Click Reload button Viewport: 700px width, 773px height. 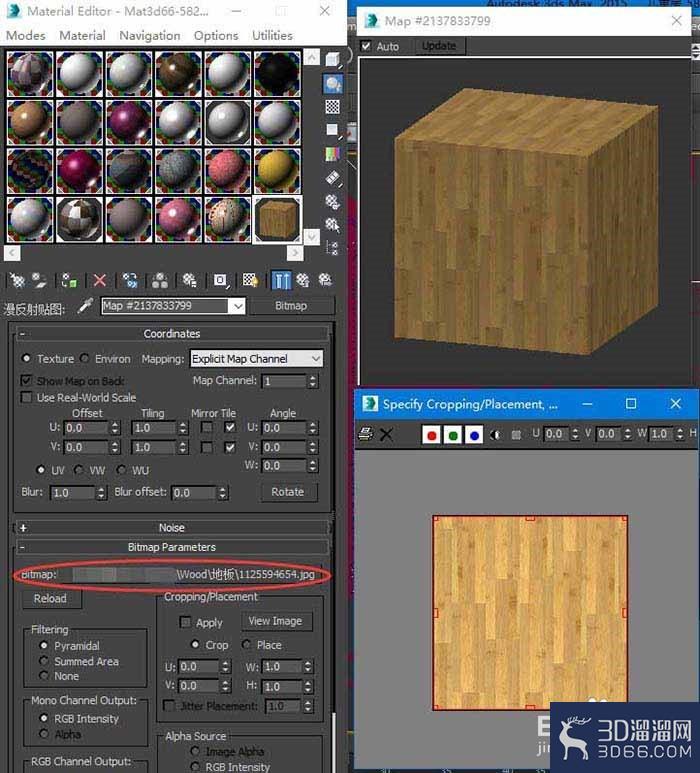click(50, 598)
